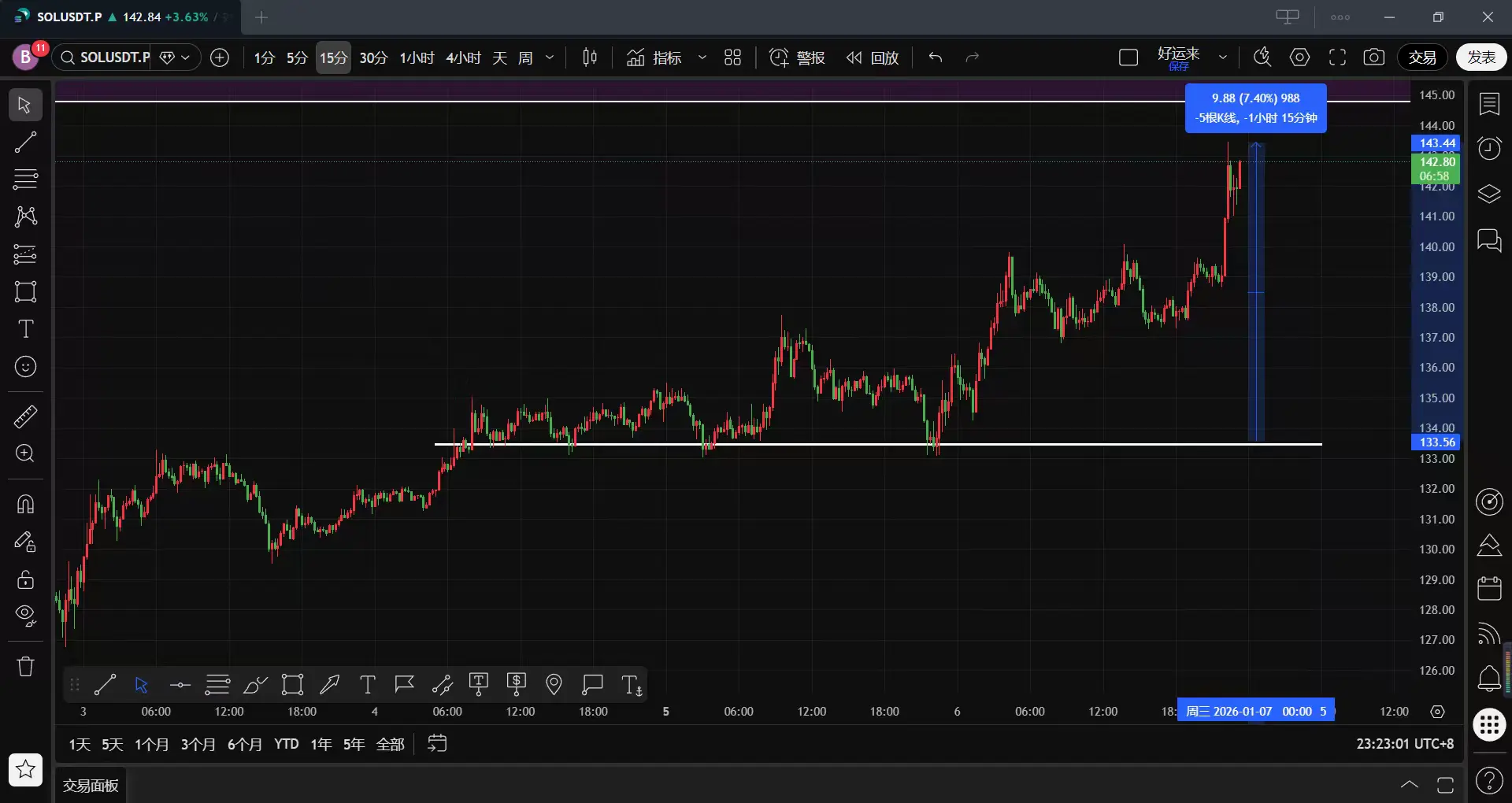Image resolution: width=1512 pixels, height=803 pixels.
Task: Select the trend line tool in left sidebar
Action: pos(25,142)
